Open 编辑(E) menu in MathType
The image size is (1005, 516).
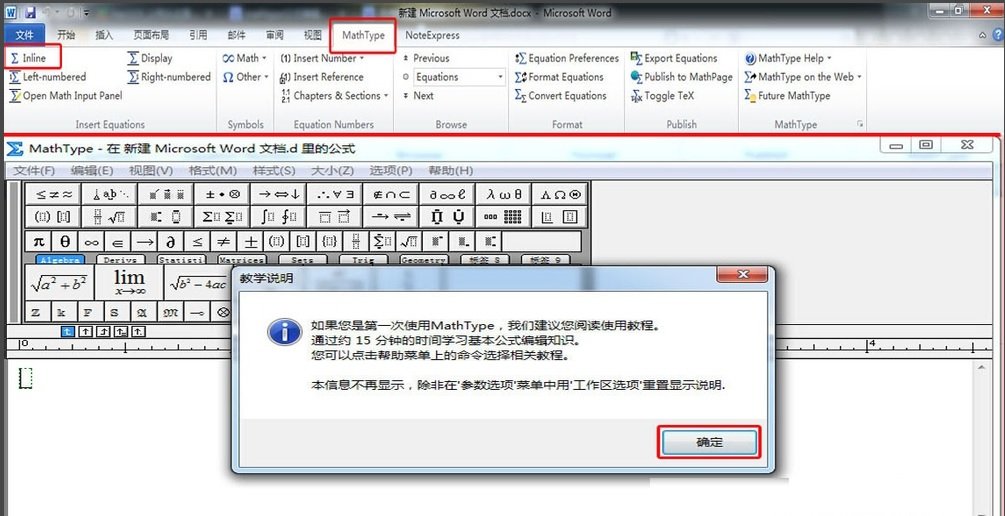(x=92, y=171)
